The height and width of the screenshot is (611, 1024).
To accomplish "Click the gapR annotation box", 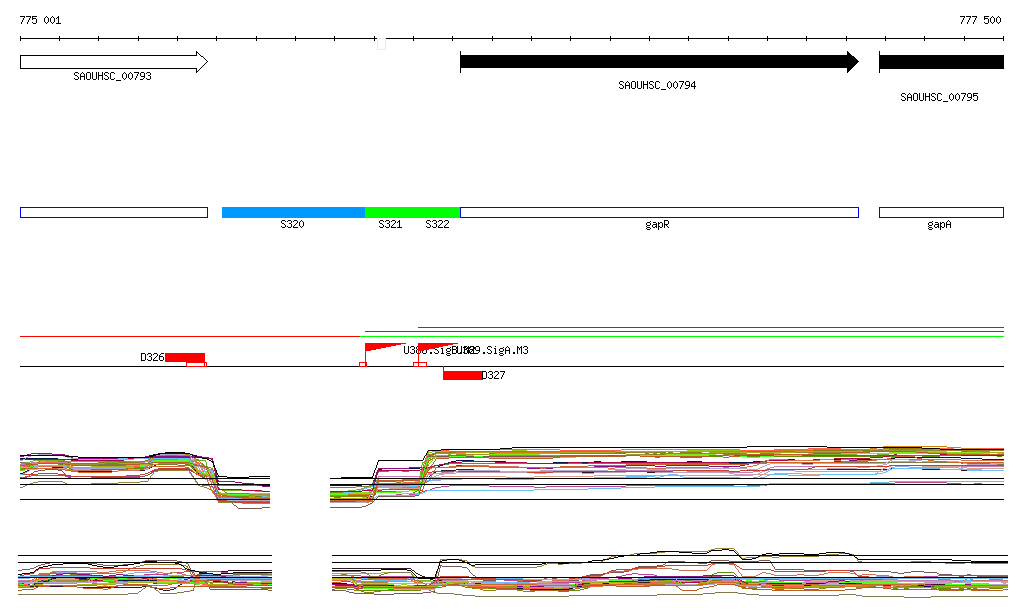I will point(658,212).
